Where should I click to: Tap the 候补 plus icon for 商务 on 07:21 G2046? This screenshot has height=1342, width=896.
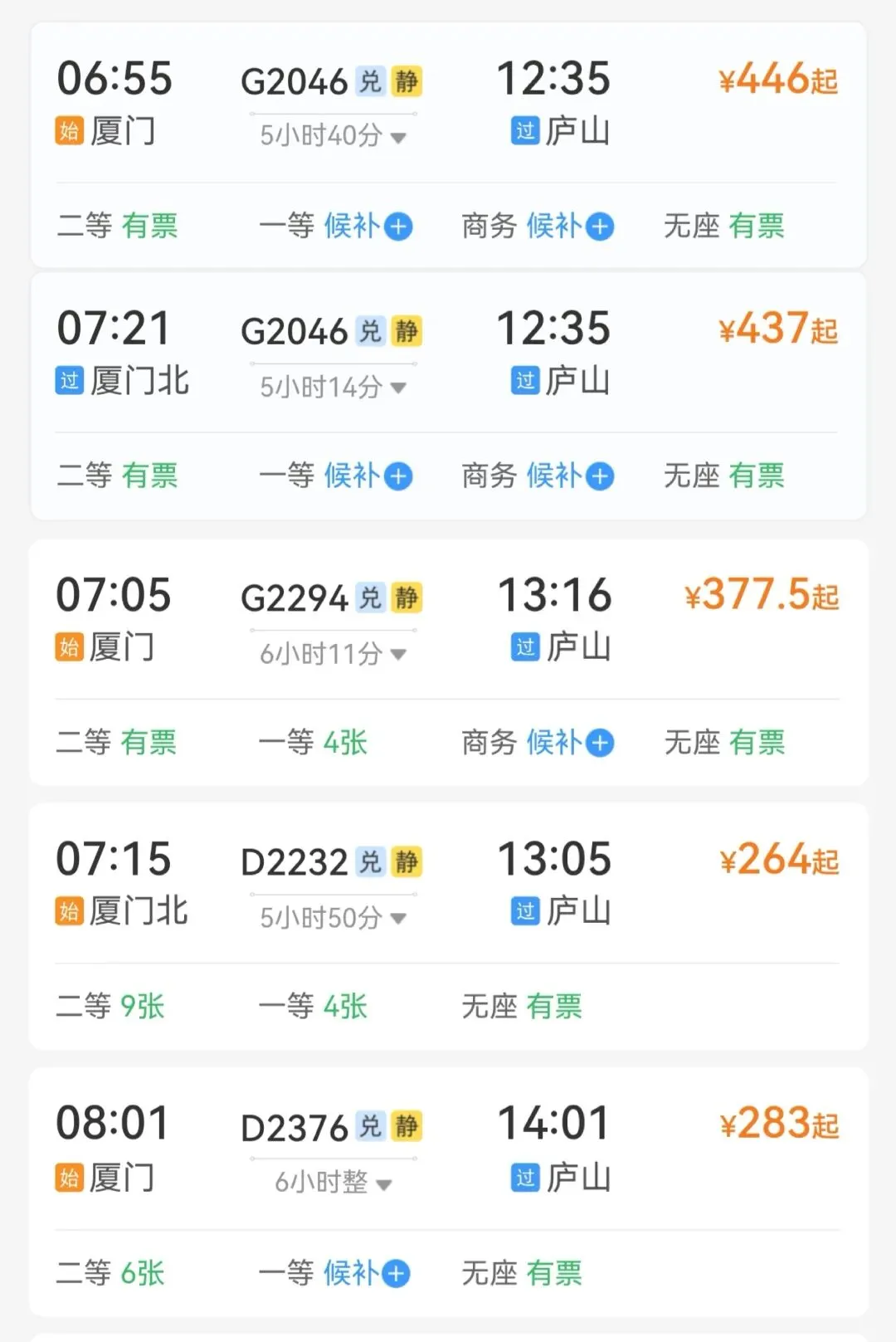point(600,476)
